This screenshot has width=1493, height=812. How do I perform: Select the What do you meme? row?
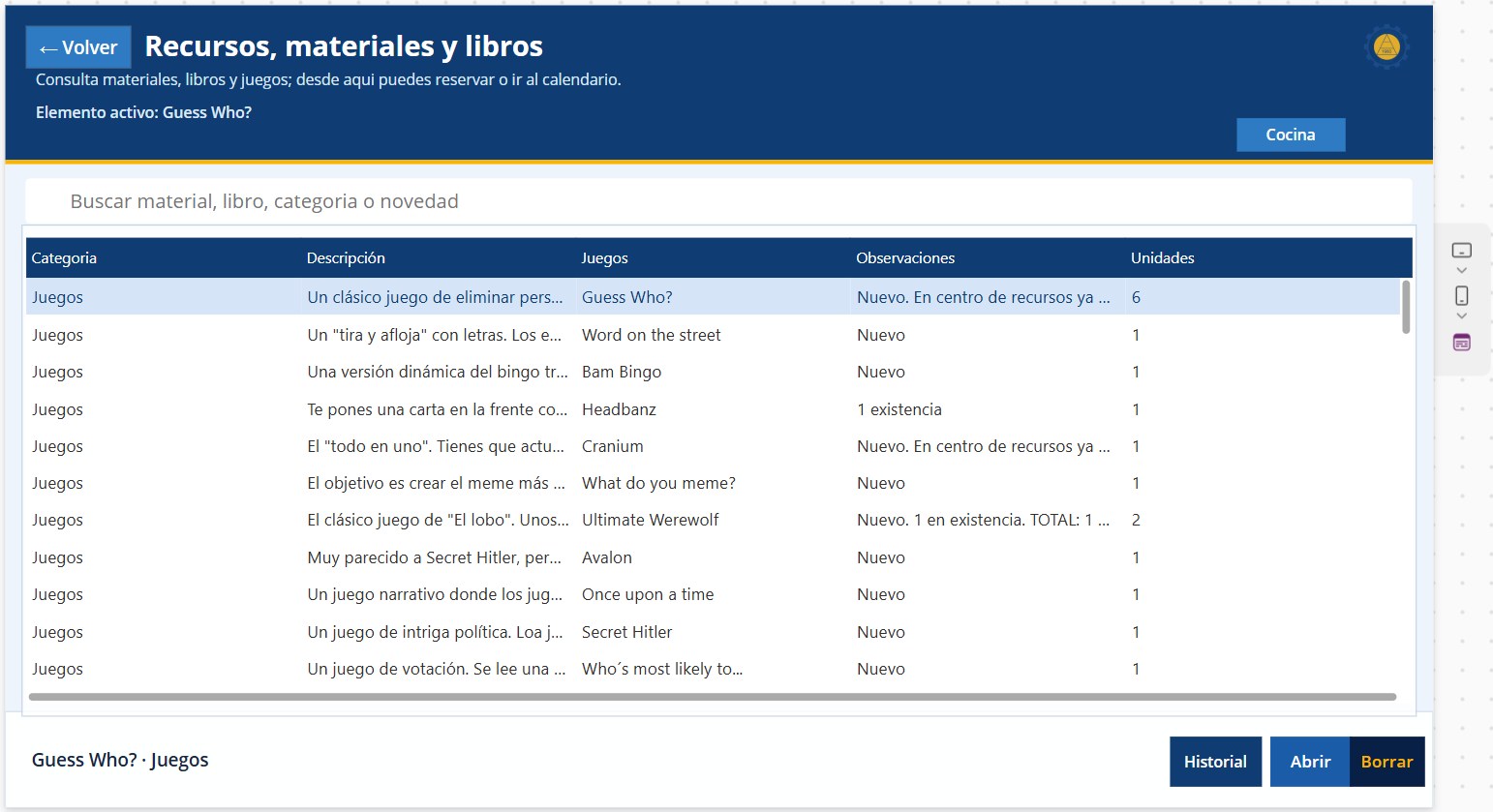(x=713, y=483)
